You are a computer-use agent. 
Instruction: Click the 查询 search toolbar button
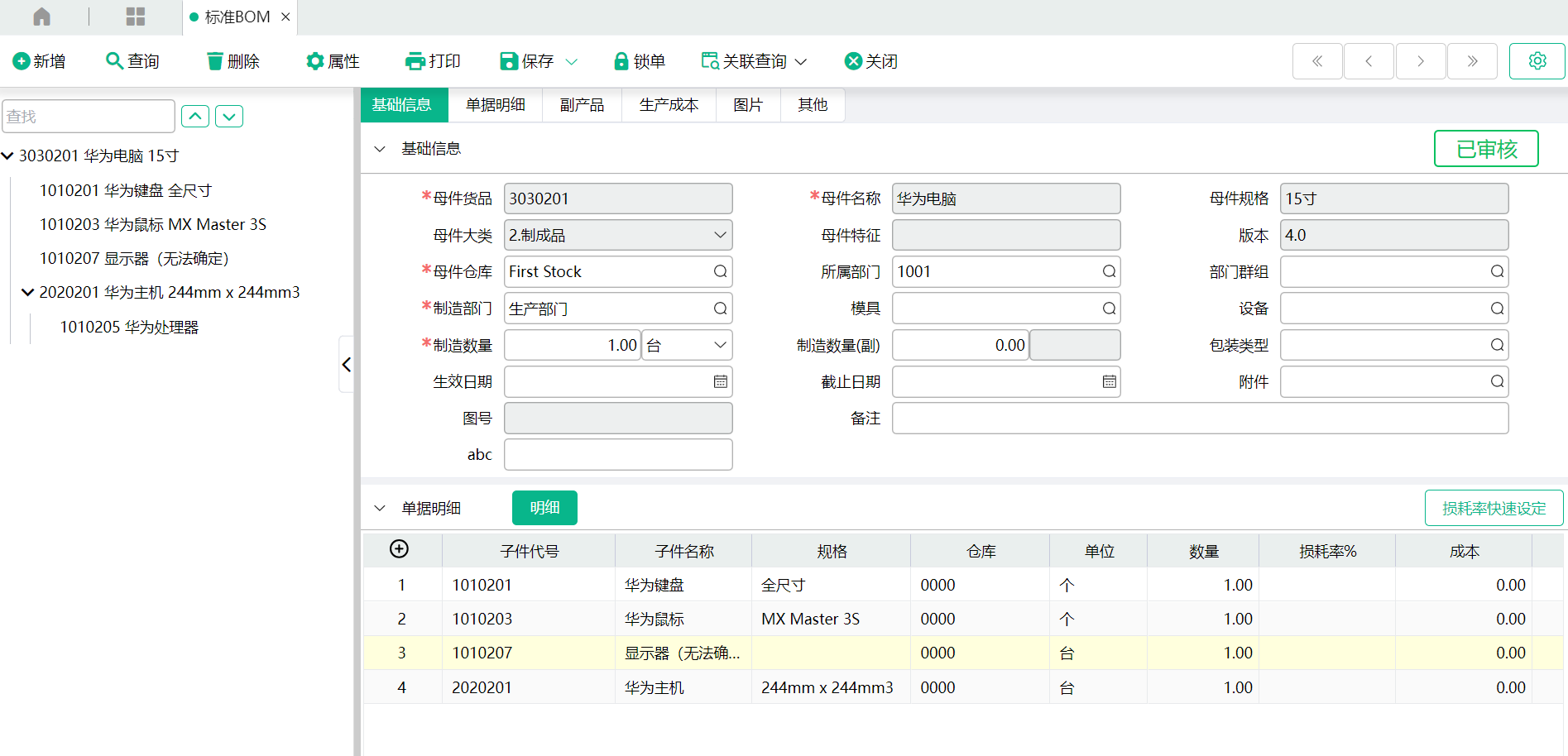point(132,61)
